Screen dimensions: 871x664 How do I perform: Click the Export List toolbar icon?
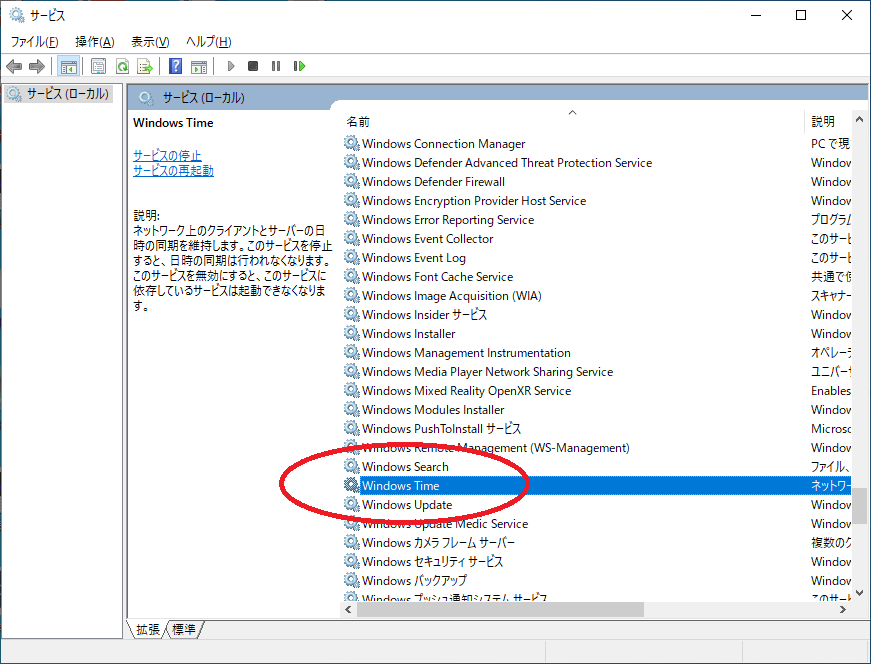coord(144,66)
